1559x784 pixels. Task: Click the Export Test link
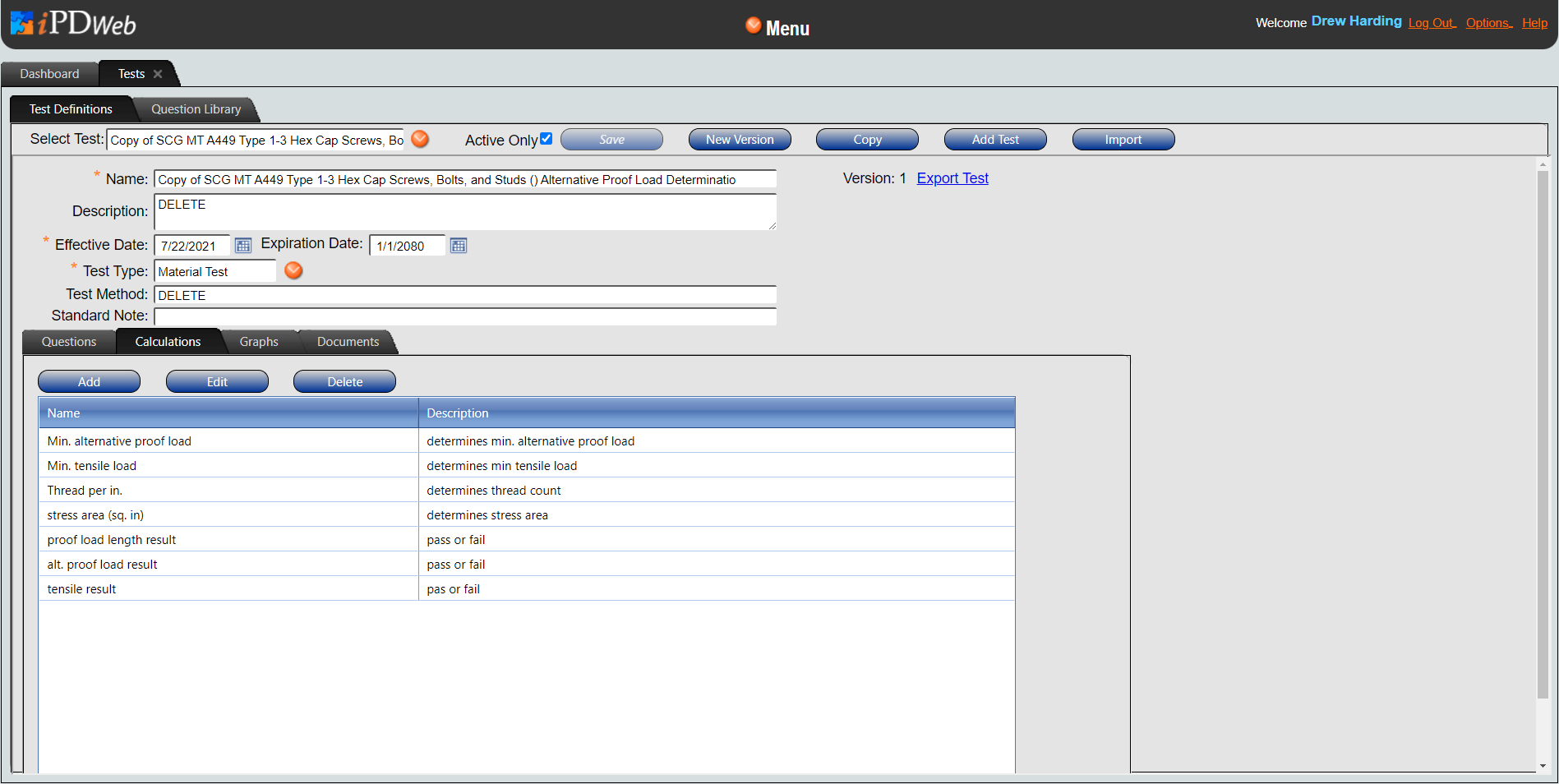(952, 178)
